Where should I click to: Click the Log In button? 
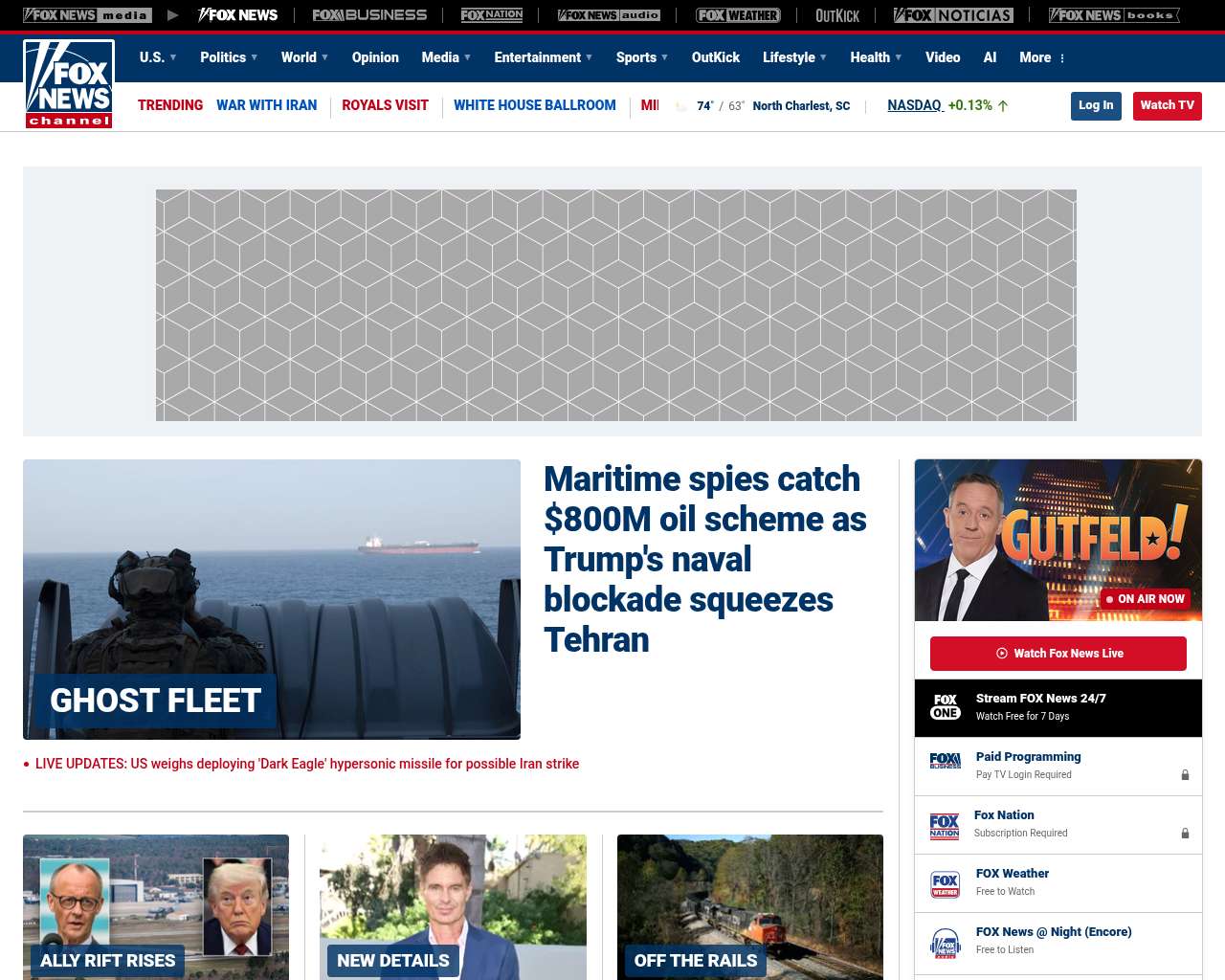[1096, 105]
